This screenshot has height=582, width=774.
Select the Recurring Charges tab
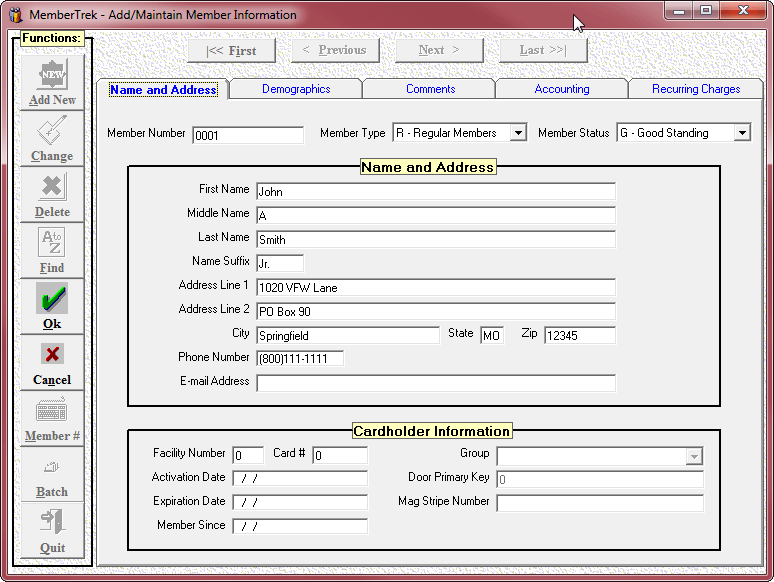click(696, 89)
